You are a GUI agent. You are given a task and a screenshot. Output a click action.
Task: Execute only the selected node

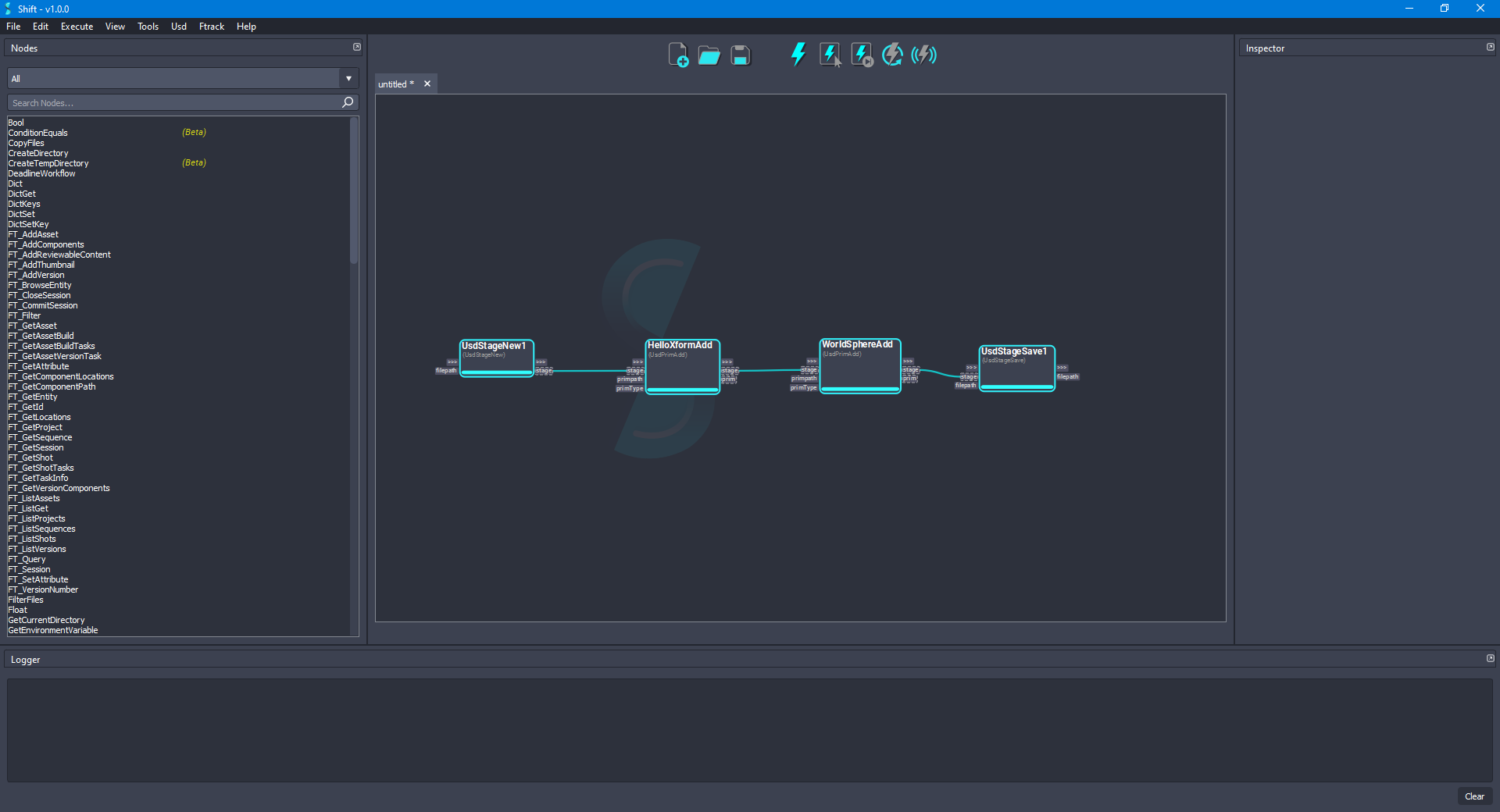pyautogui.click(x=829, y=55)
